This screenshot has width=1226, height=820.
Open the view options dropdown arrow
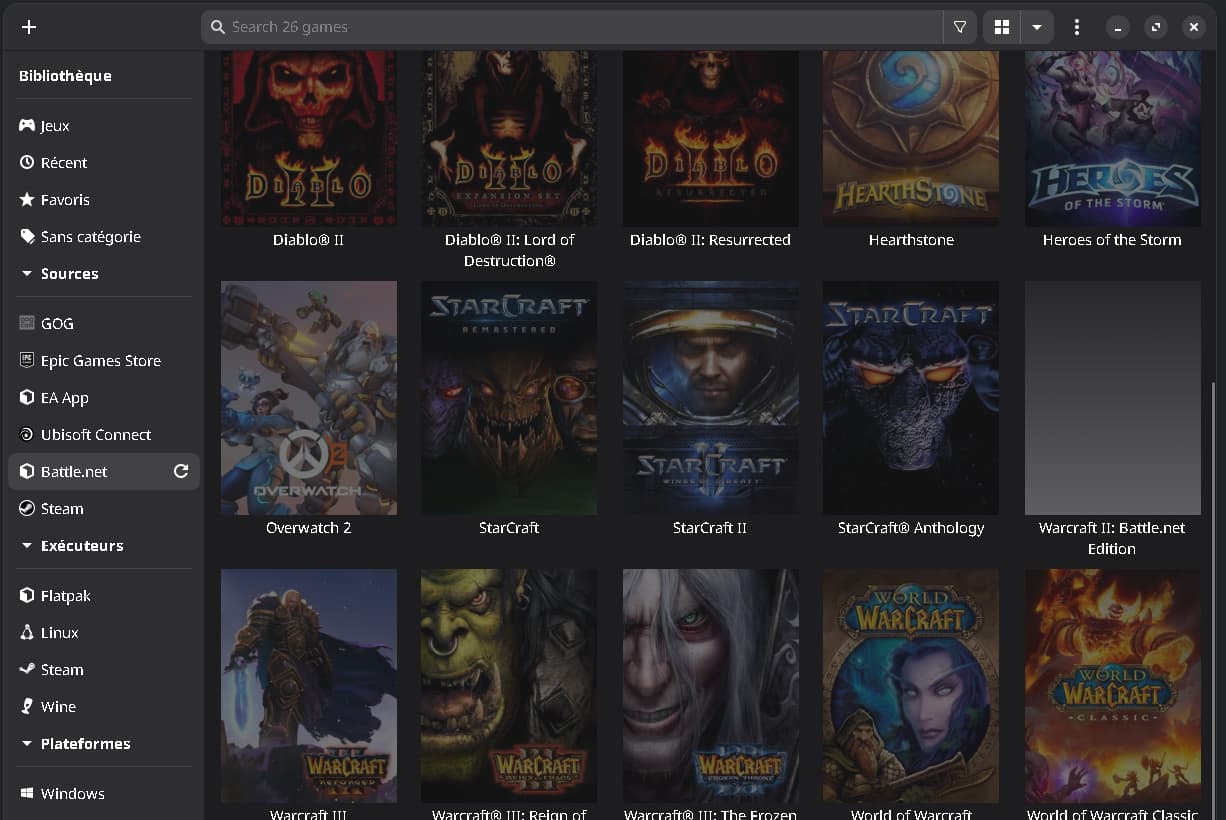point(1037,27)
